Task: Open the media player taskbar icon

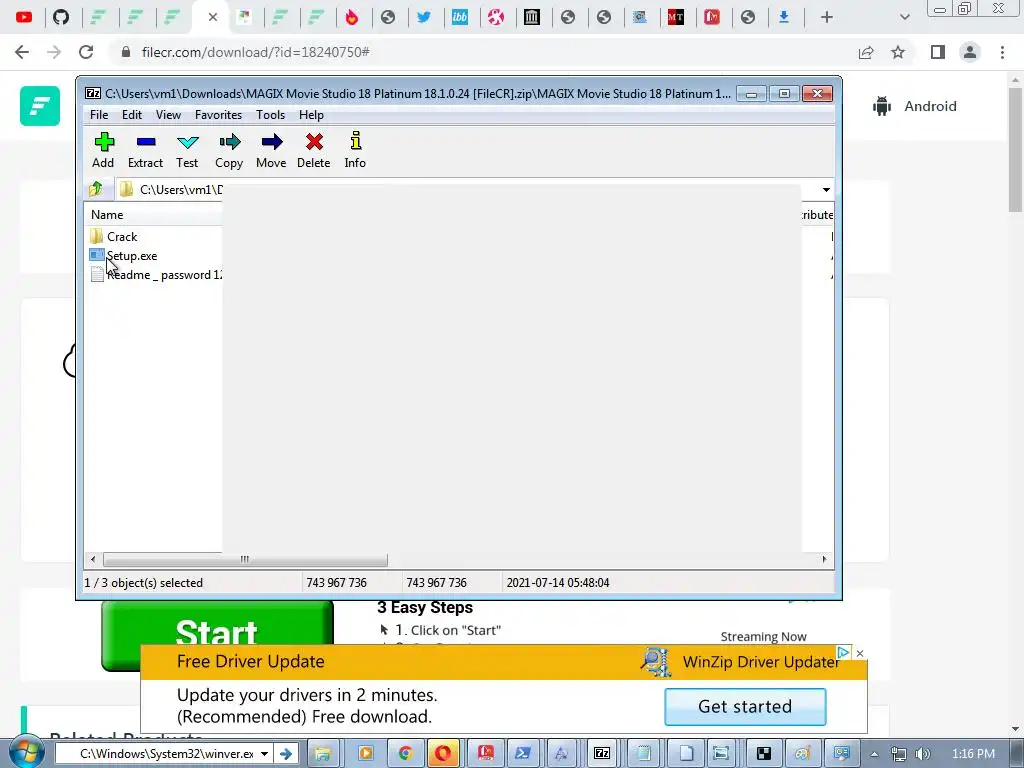Action: 366,754
